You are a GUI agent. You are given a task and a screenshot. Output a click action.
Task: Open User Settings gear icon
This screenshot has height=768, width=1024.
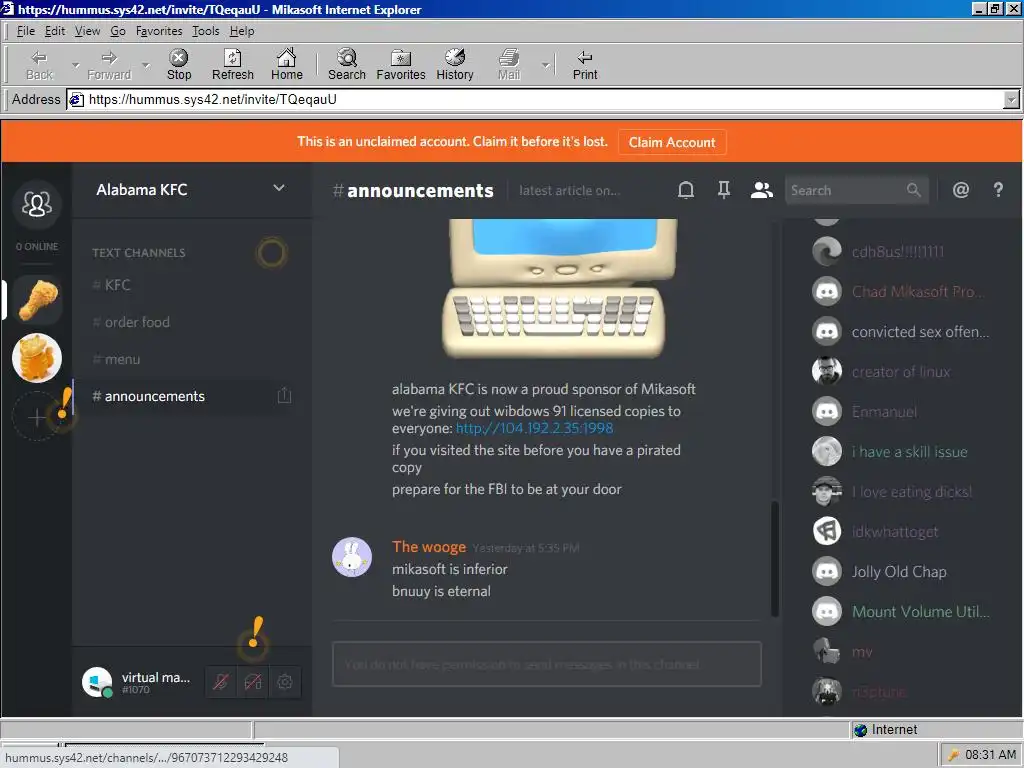pyautogui.click(x=285, y=682)
